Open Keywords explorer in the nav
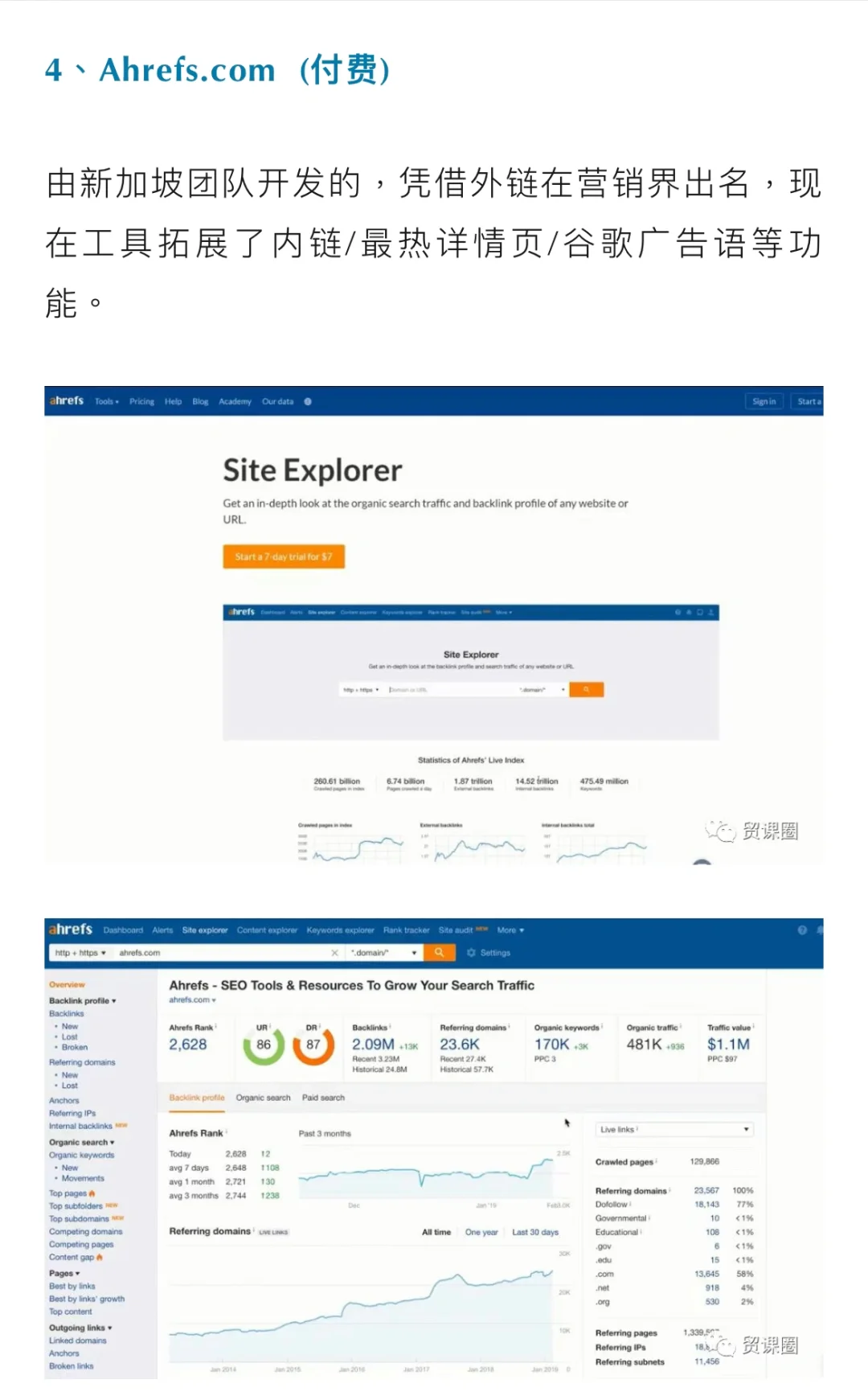Viewport: 868px width, 1400px height. [x=340, y=930]
